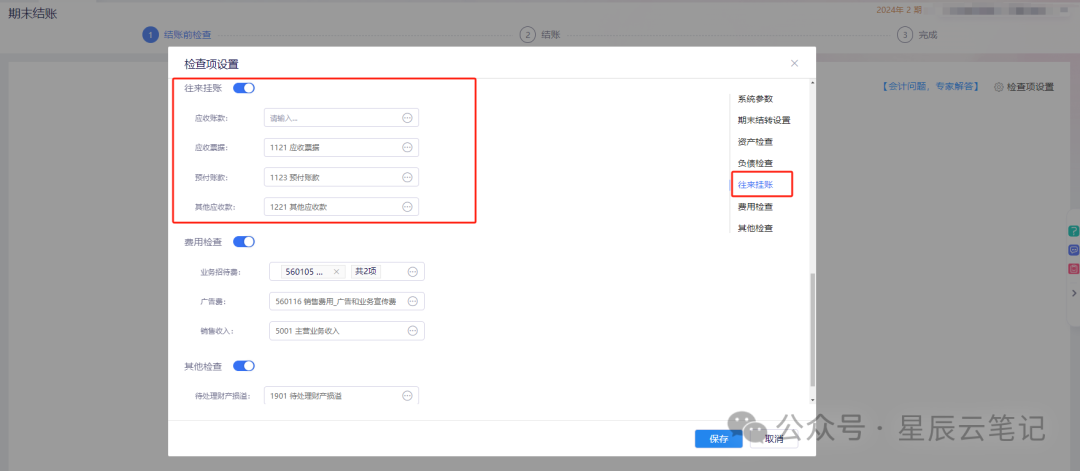Open account picker for 预付账款 field

point(407,177)
